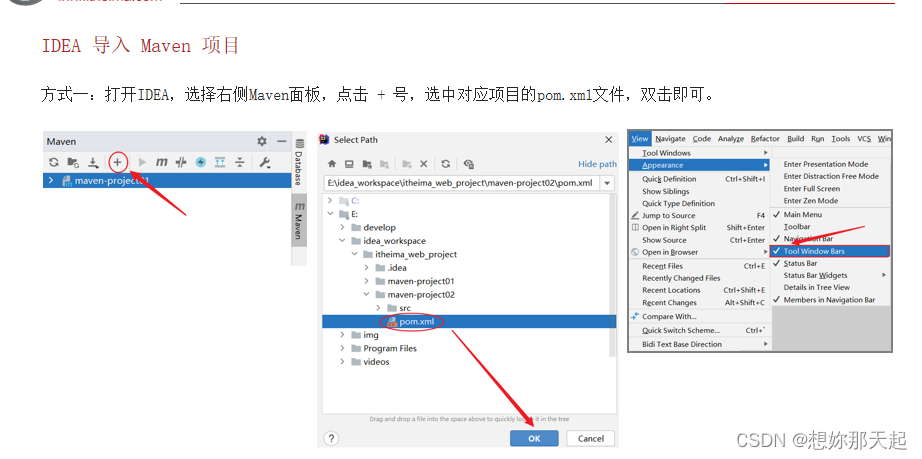Screen dimensions: 922x459
Task: Open the View menu
Action: coord(639,139)
